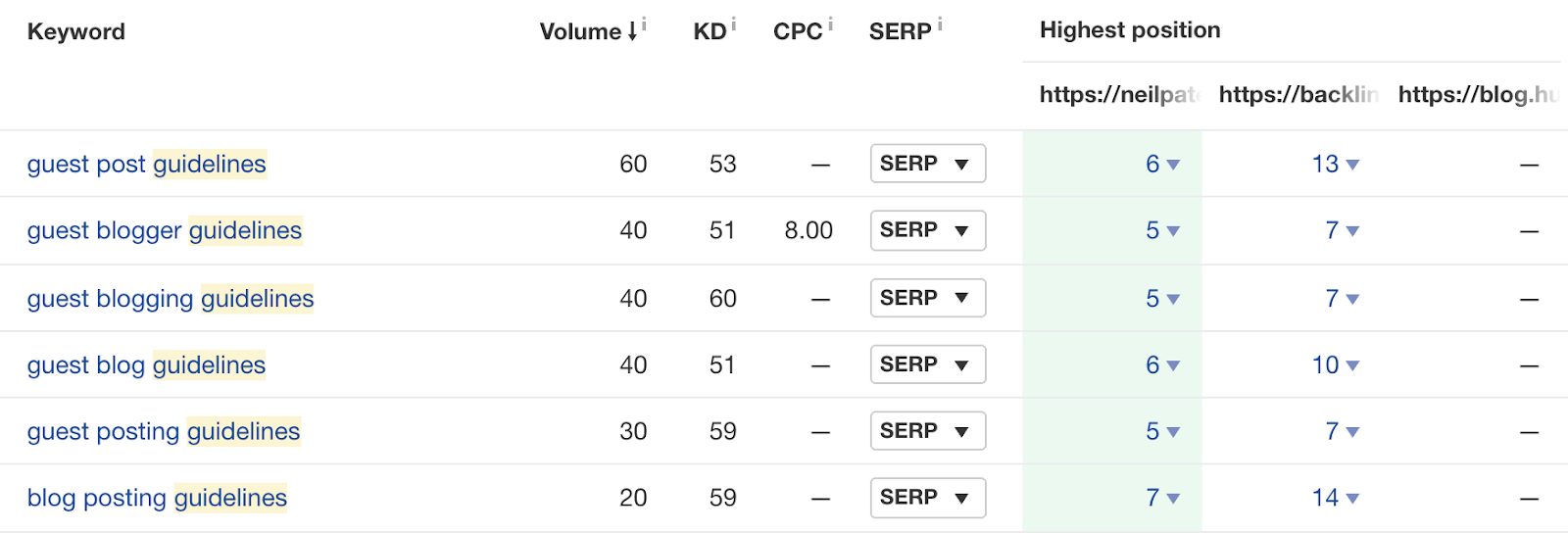Click the 'blog posting guidelines' keyword link
Viewport: 1568px width, 533px height.
(x=157, y=498)
